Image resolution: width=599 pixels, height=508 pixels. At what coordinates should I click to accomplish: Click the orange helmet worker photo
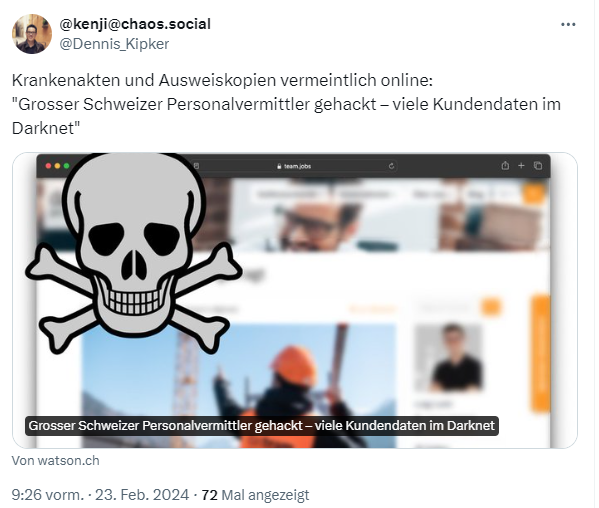pyautogui.click(x=239, y=386)
